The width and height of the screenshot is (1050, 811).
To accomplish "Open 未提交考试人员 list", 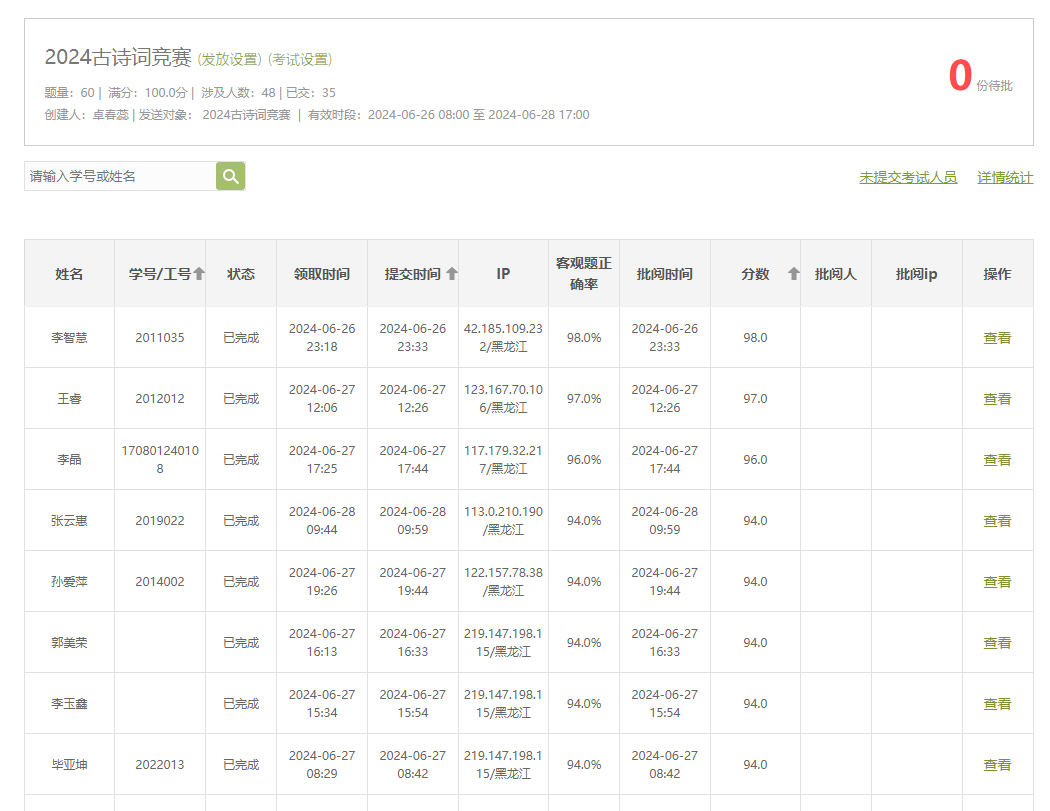I will (907, 177).
